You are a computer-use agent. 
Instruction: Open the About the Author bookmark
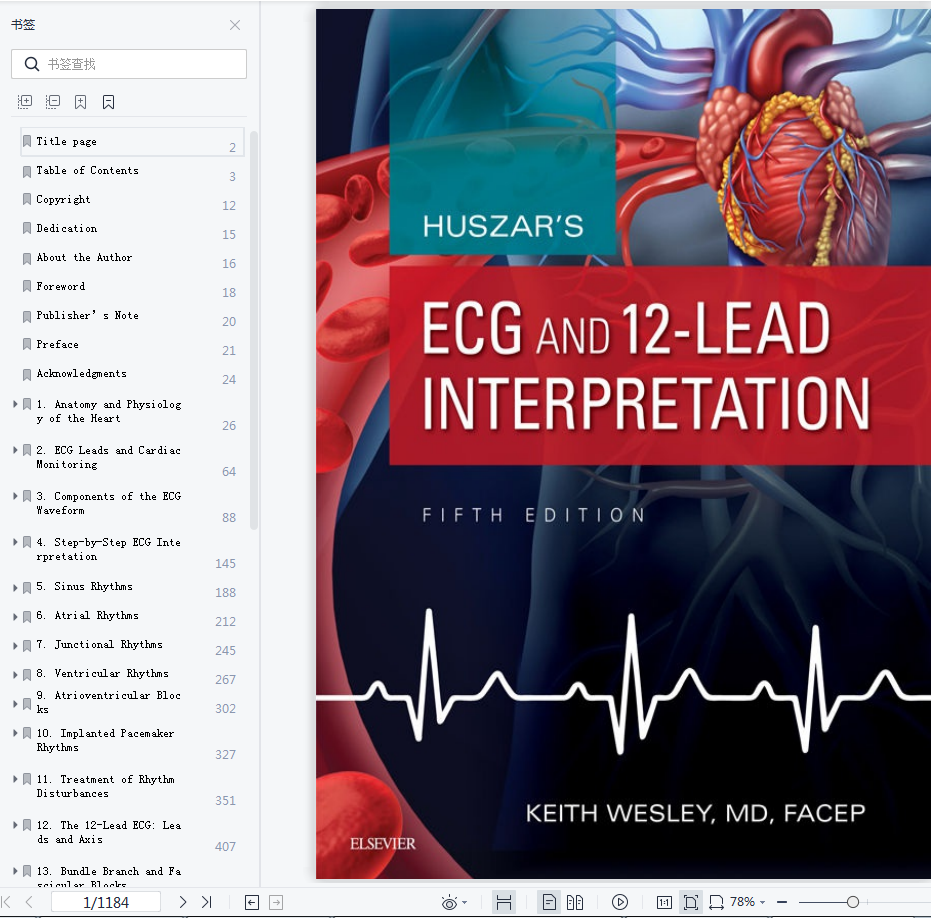click(132, 258)
